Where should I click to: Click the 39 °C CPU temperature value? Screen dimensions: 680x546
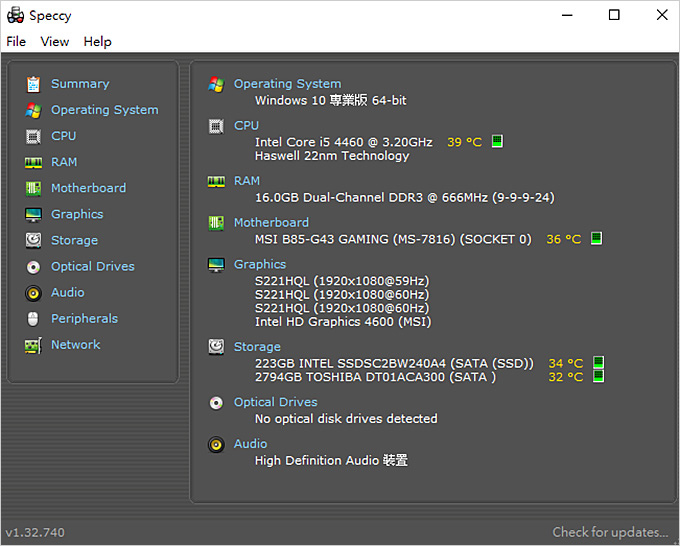[x=464, y=142]
